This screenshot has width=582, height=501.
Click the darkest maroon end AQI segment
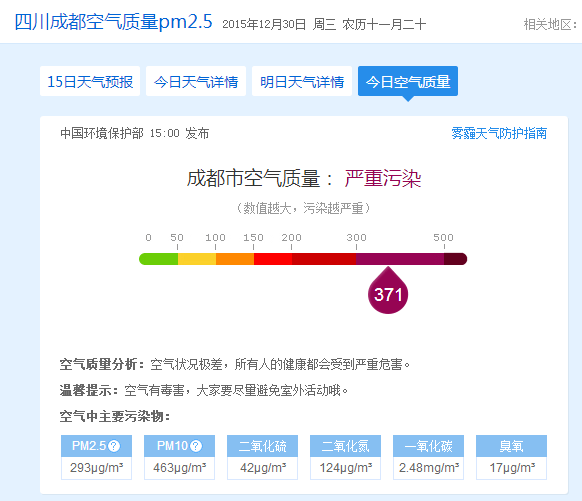tap(456, 259)
